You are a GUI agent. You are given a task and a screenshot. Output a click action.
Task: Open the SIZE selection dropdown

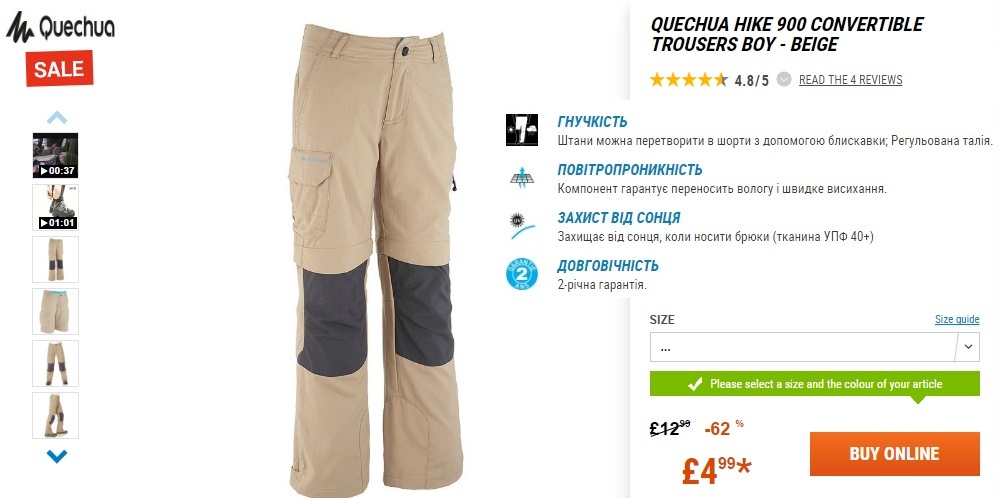[x=814, y=347]
